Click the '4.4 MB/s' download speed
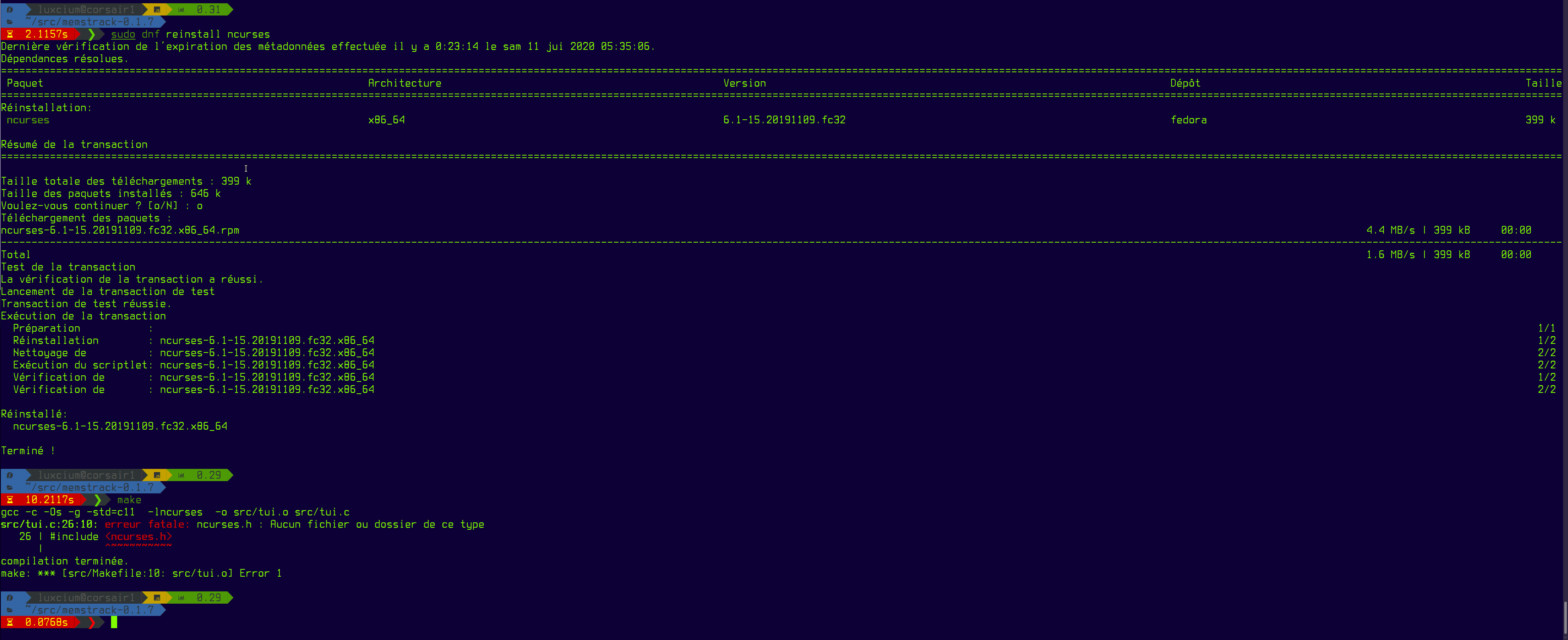Viewport: 1568px width, 640px height. (1391, 230)
